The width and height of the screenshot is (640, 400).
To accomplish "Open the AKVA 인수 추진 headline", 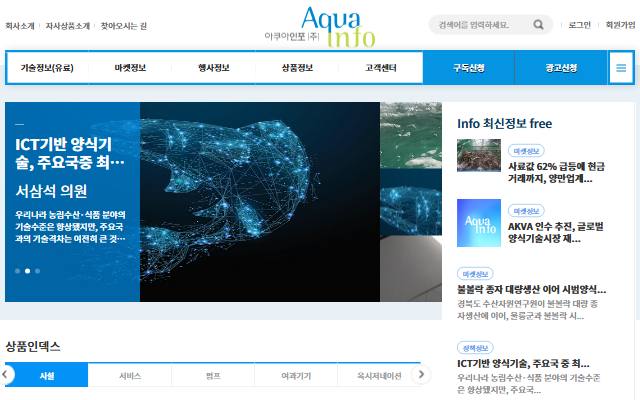I will pos(555,233).
